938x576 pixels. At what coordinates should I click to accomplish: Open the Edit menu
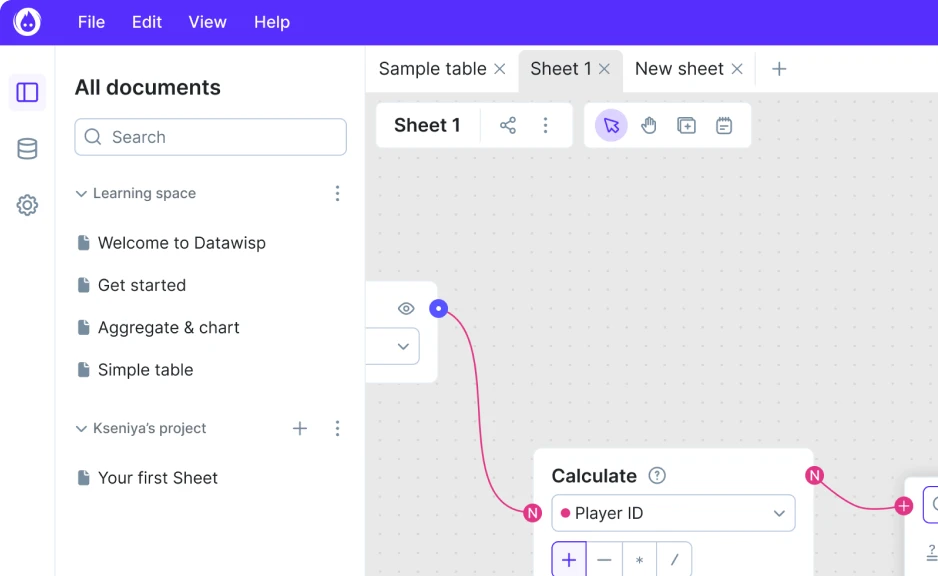tap(147, 22)
